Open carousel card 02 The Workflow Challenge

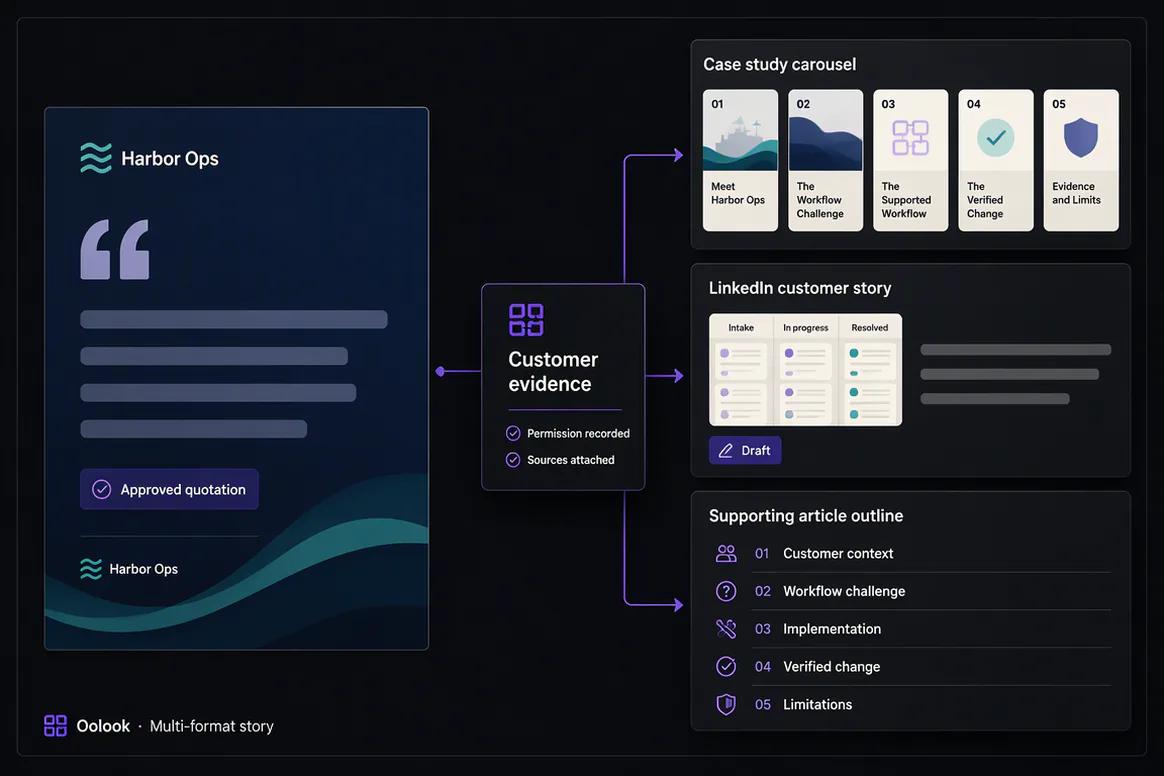coord(825,160)
